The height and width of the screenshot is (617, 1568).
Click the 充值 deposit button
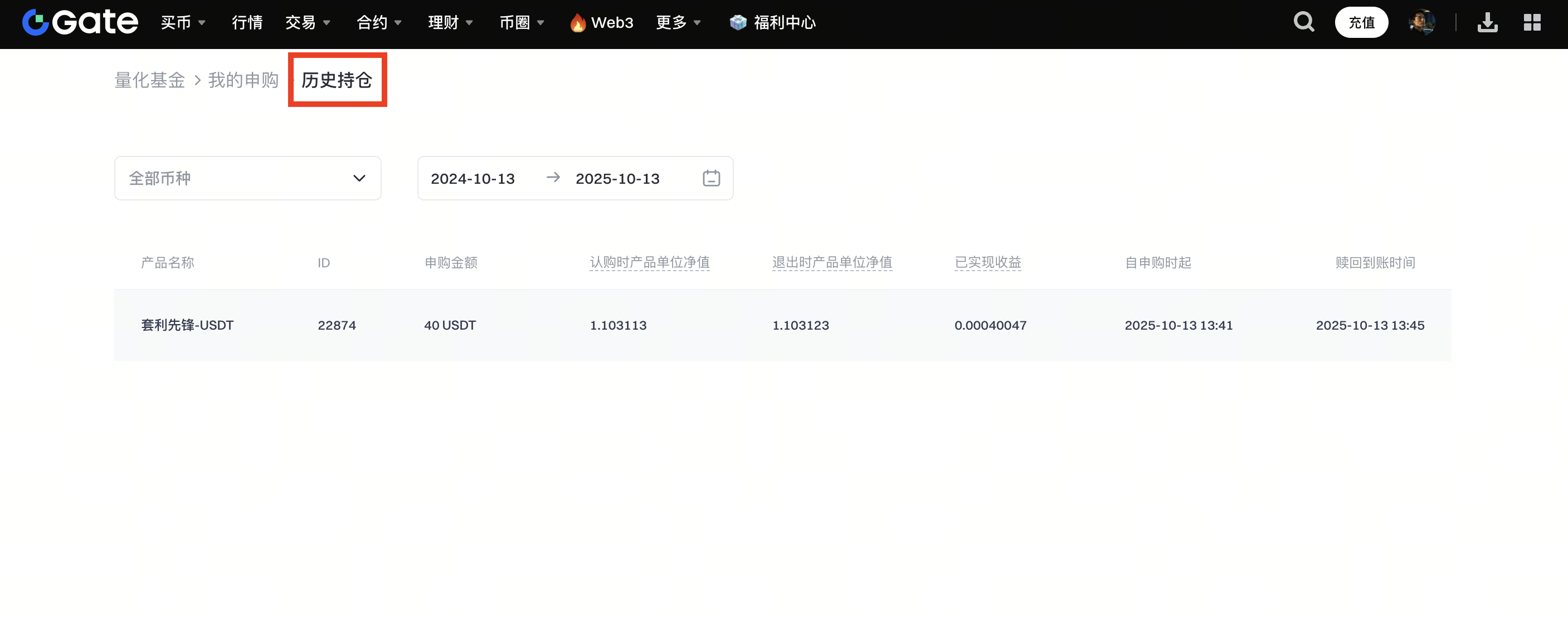(x=1361, y=22)
